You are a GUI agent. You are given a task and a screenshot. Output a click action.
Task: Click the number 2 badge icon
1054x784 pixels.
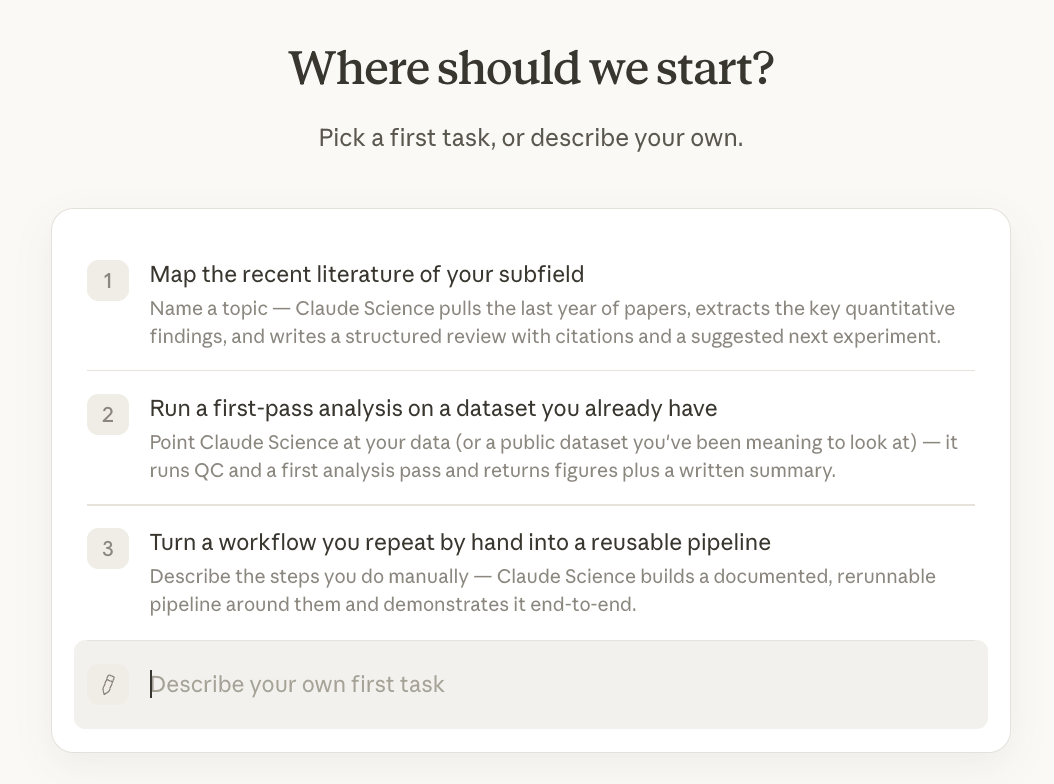coord(108,414)
